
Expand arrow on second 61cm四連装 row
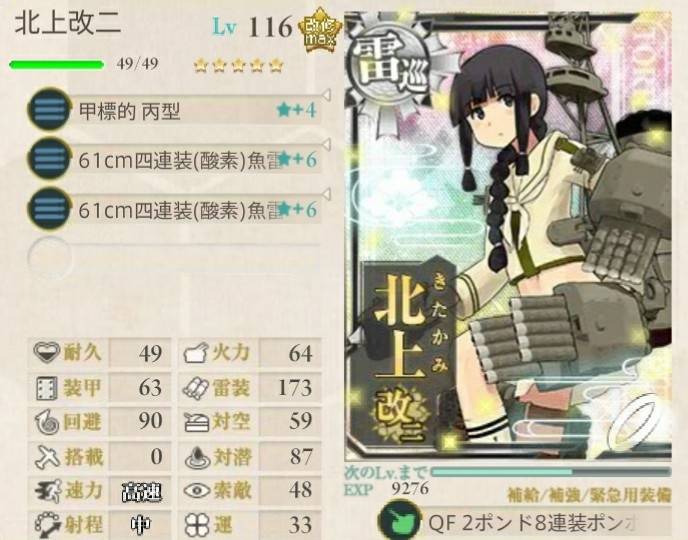[x=326, y=193]
